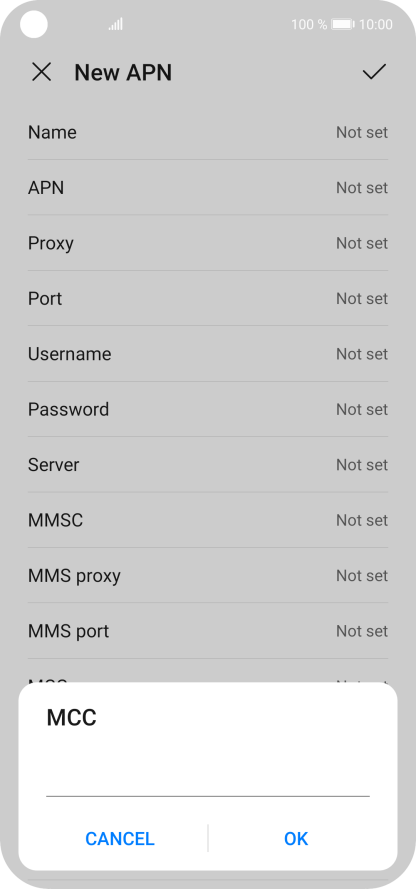Select the Proxy setting row
416x889 pixels.
pyautogui.click(x=208, y=243)
